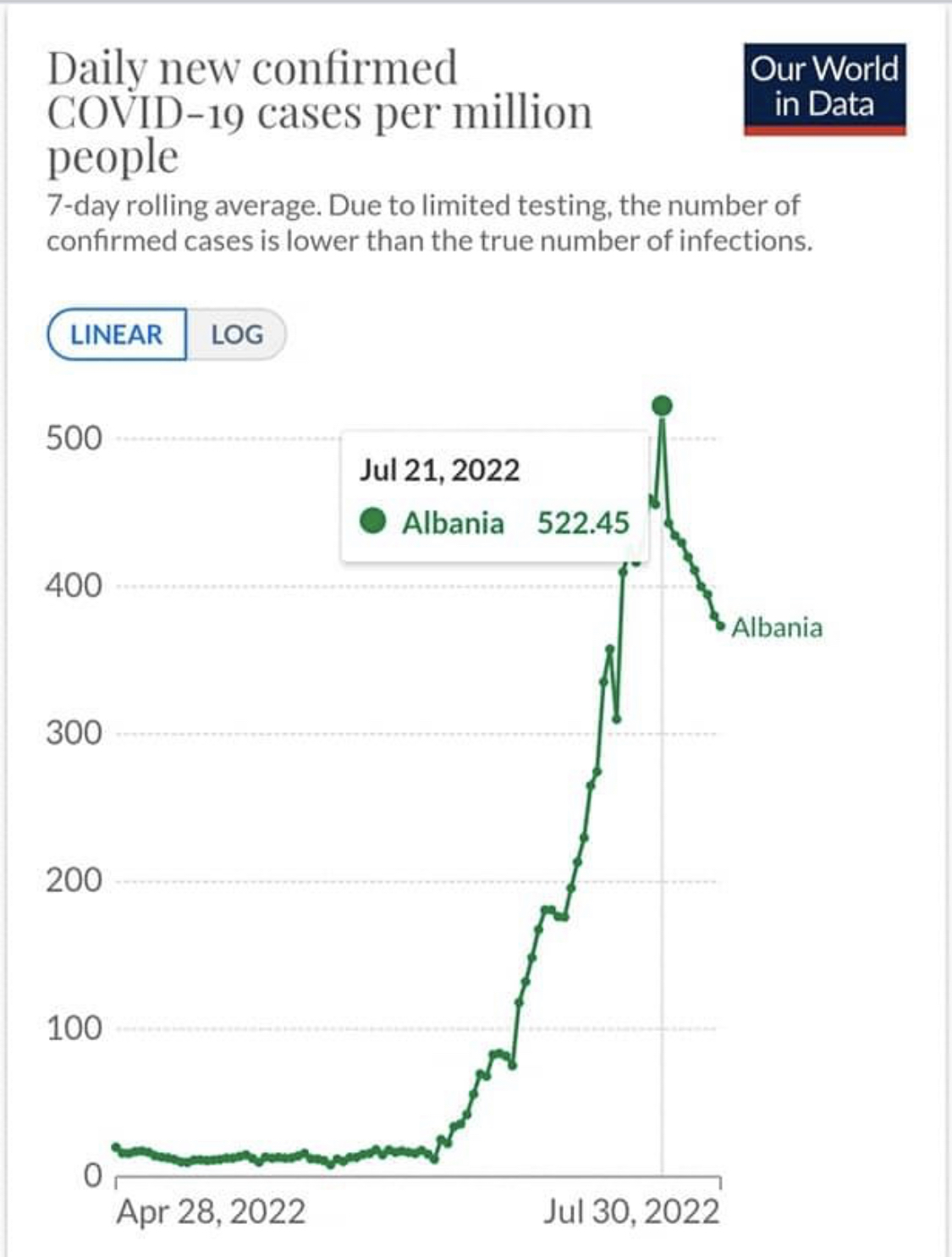952x1257 pixels.
Task: Click the 400 y-axis label
Action: click(74, 586)
